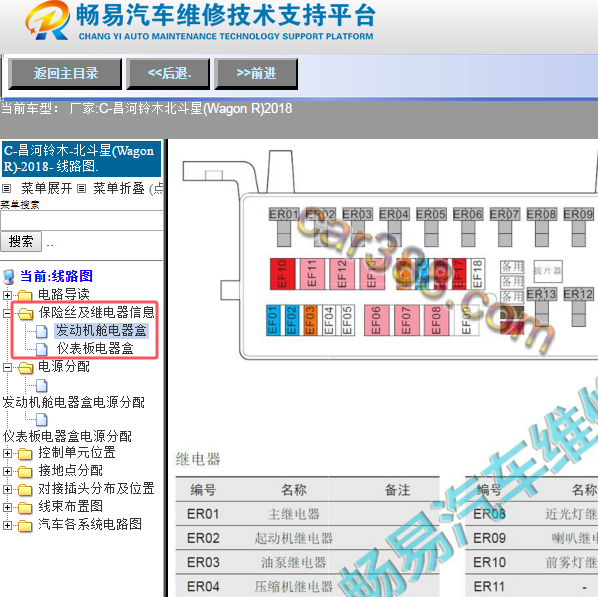Open the 电路导读 folder label
The width and height of the screenshot is (598, 597).
[x=64, y=294]
